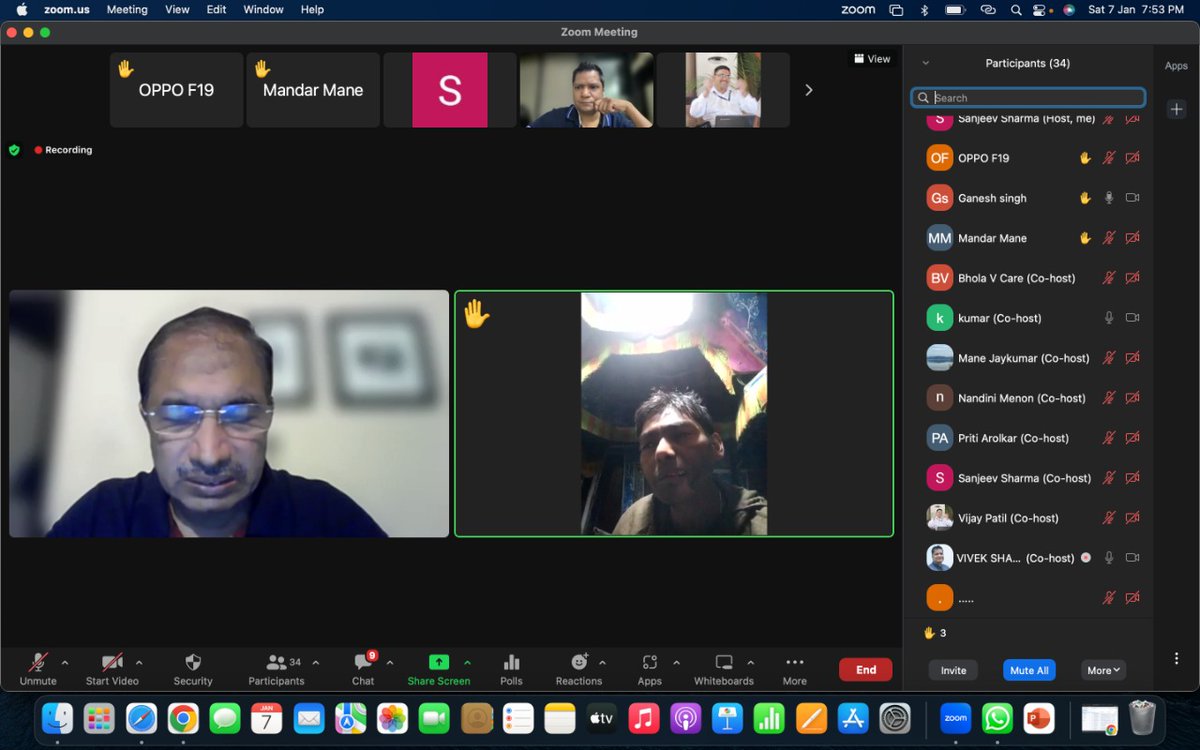This screenshot has height=750, width=1200.
Task: Open WhatsApp in the Dock
Action: click(x=997, y=718)
